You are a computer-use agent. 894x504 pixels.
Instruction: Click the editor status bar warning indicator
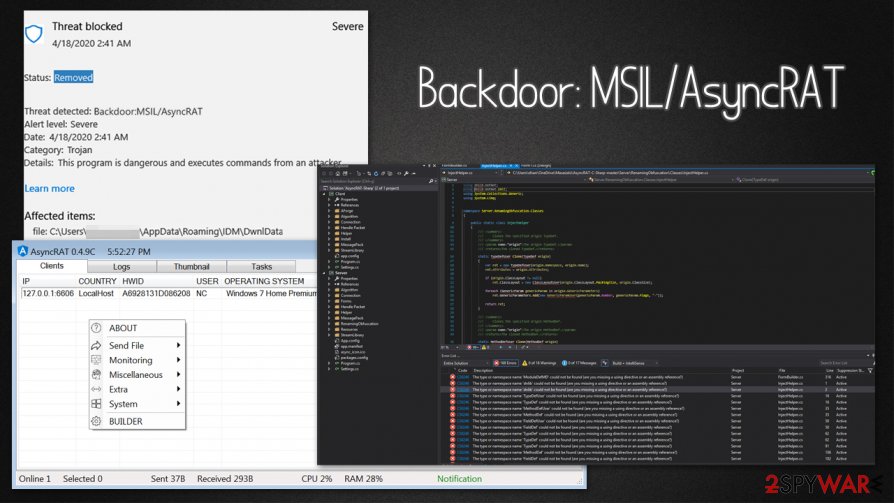(x=486, y=347)
